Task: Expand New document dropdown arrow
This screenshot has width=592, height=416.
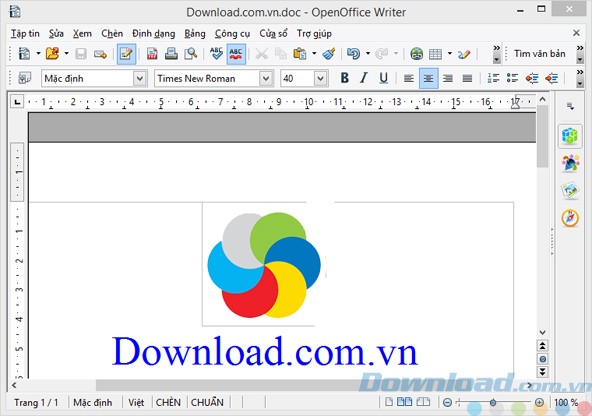Action: coord(38,54)
